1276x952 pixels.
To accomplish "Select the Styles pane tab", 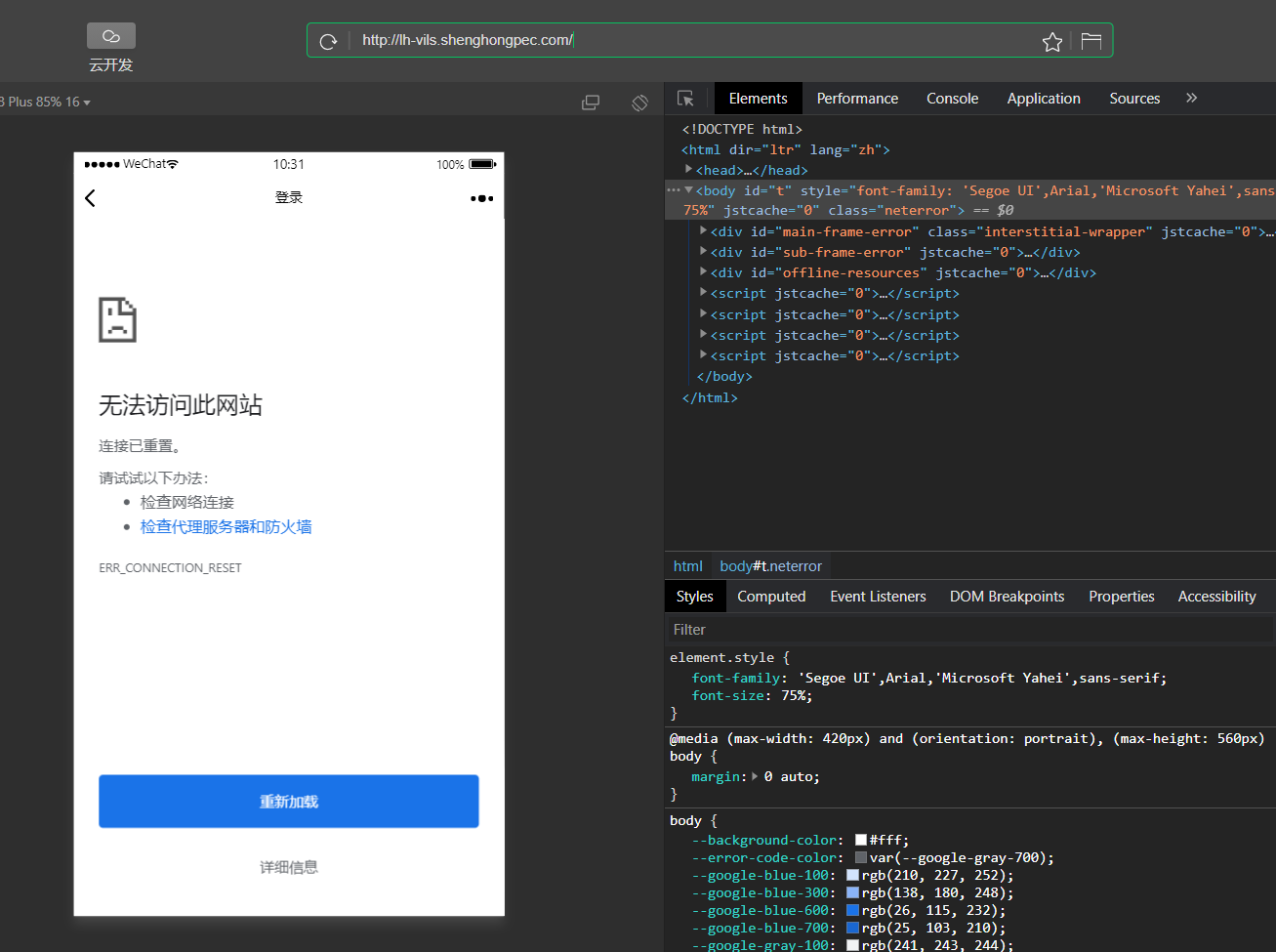I will (695, 597).
